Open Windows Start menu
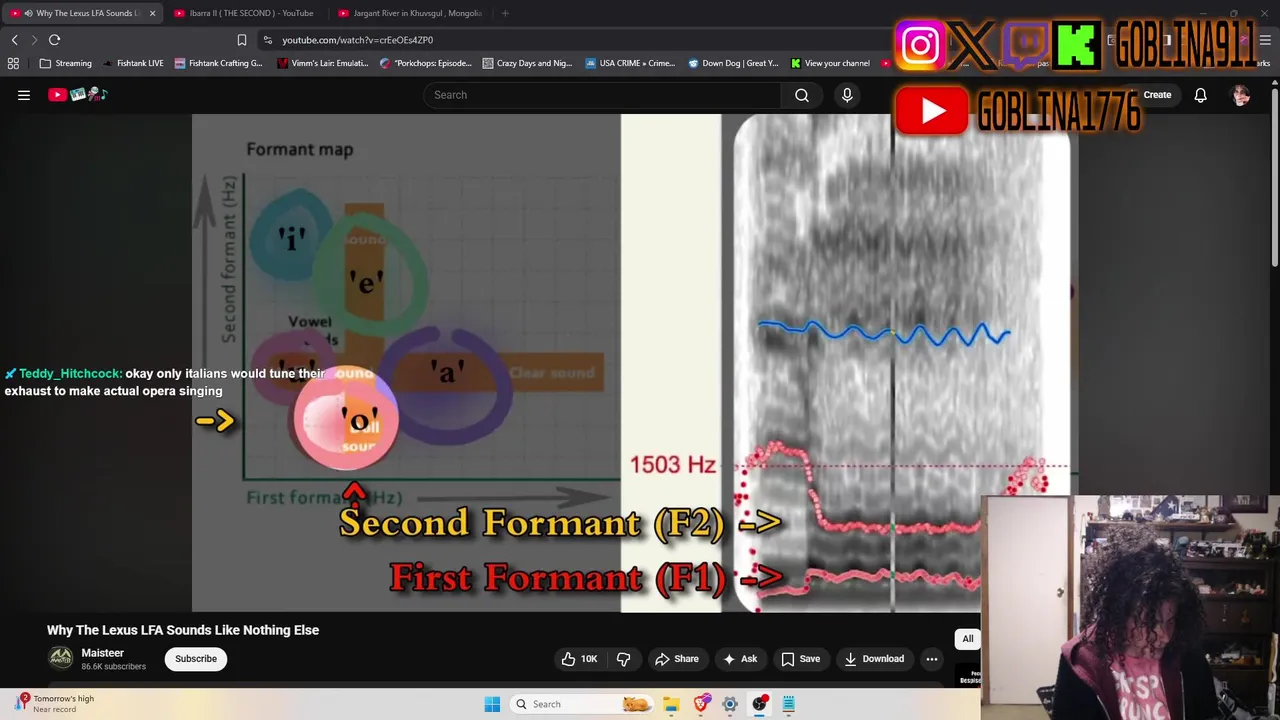 click(492, 704)
